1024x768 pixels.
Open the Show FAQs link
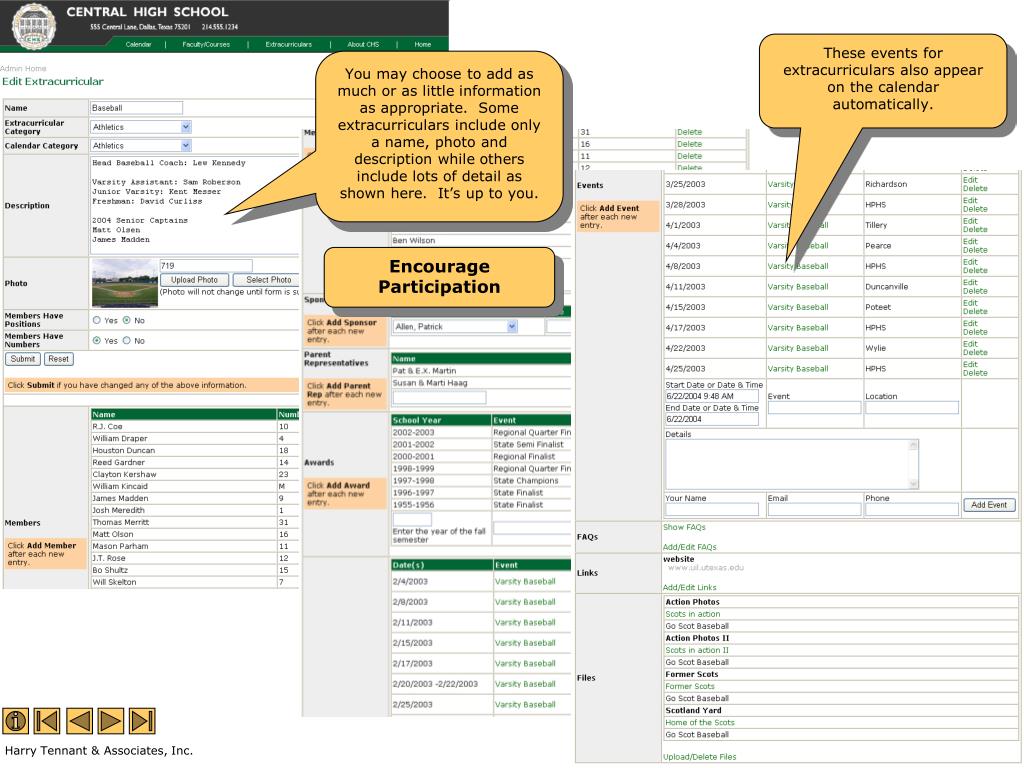click(x=684, y=527)
